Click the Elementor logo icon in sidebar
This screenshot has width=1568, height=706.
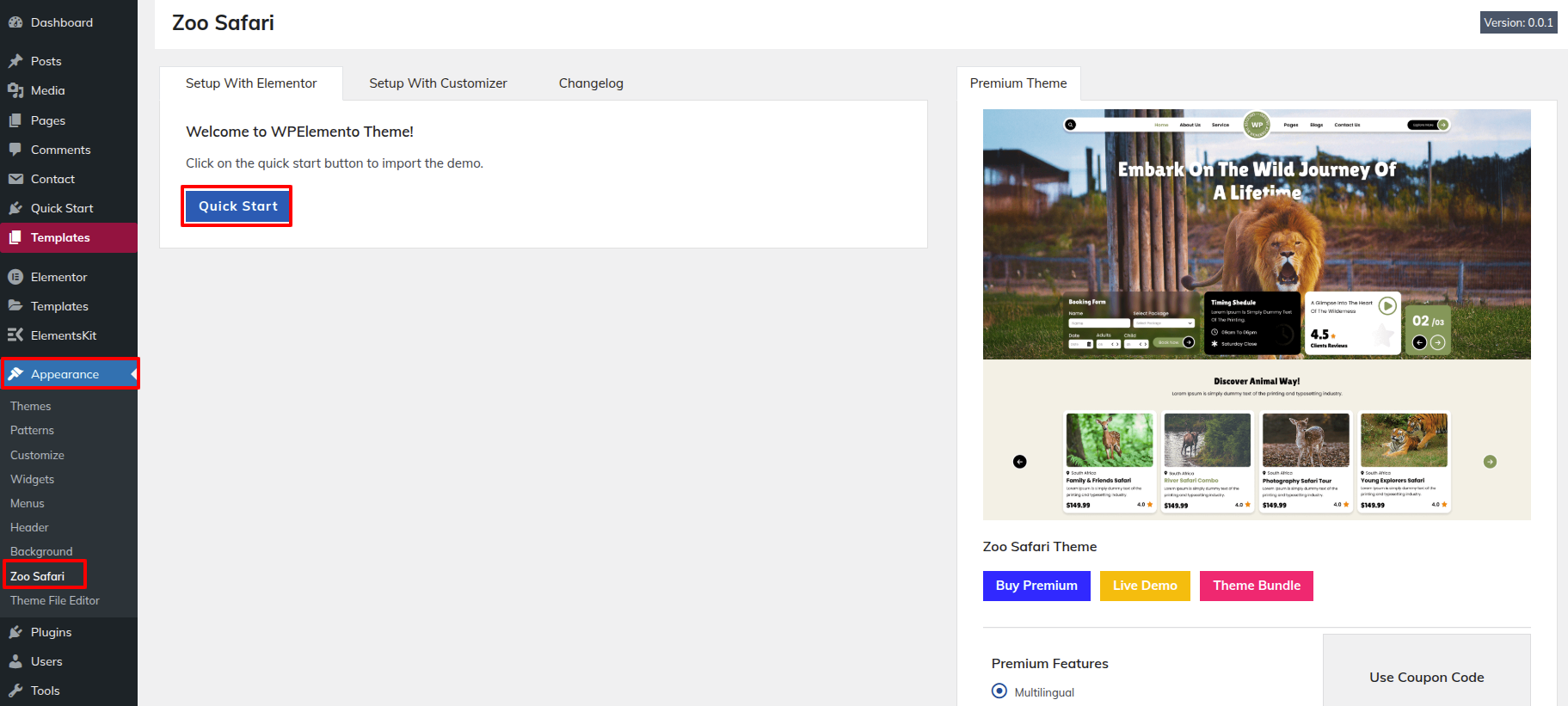coord(15,277)
